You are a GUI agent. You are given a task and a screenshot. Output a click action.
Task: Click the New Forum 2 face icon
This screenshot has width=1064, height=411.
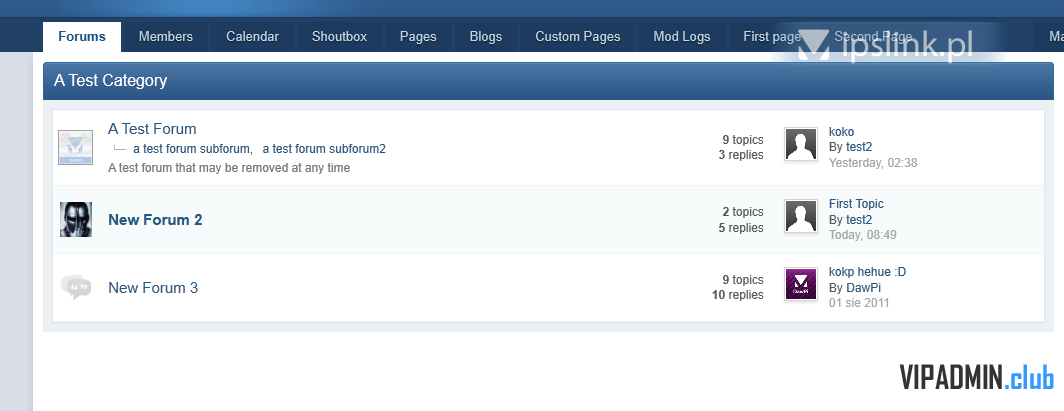75,219
